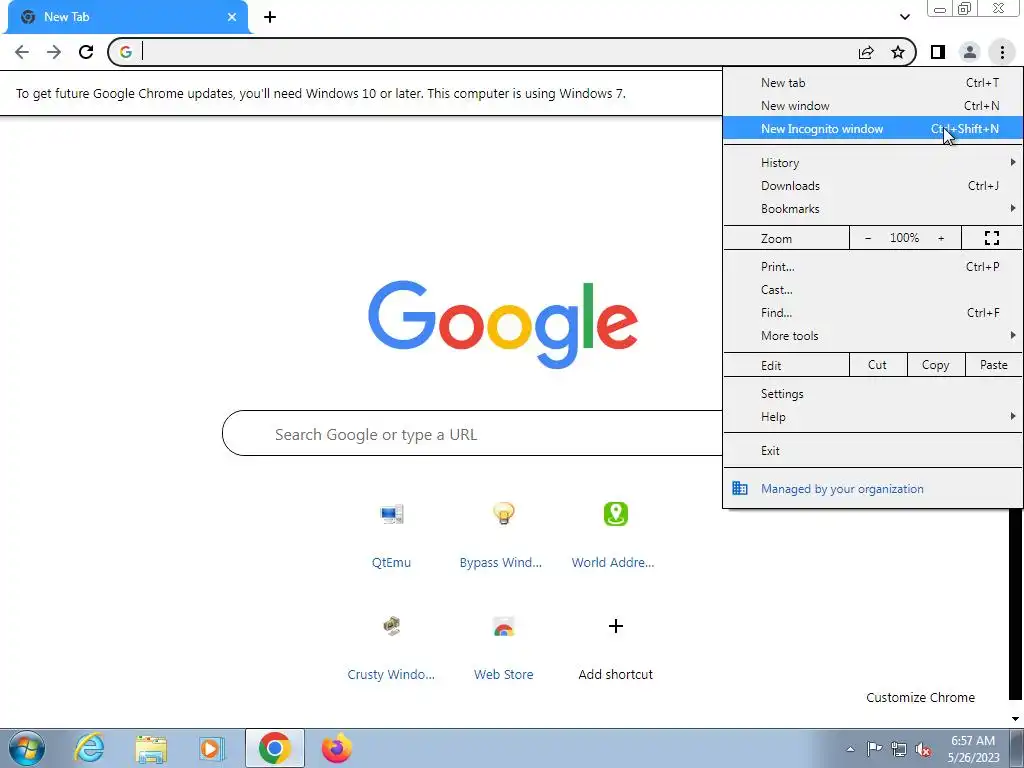Click the network tray icon

point(899,749)
